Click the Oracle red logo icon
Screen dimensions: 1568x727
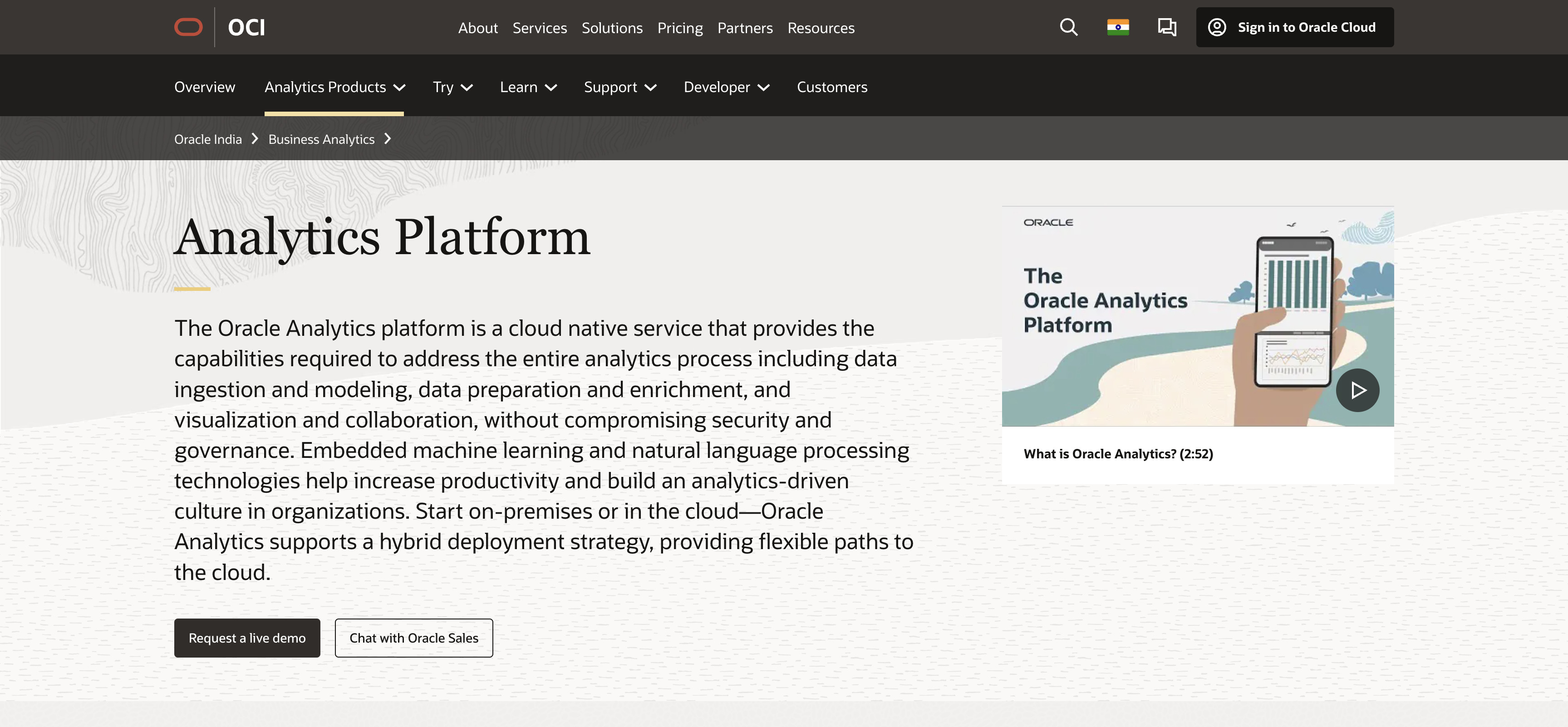click(189, 27)
